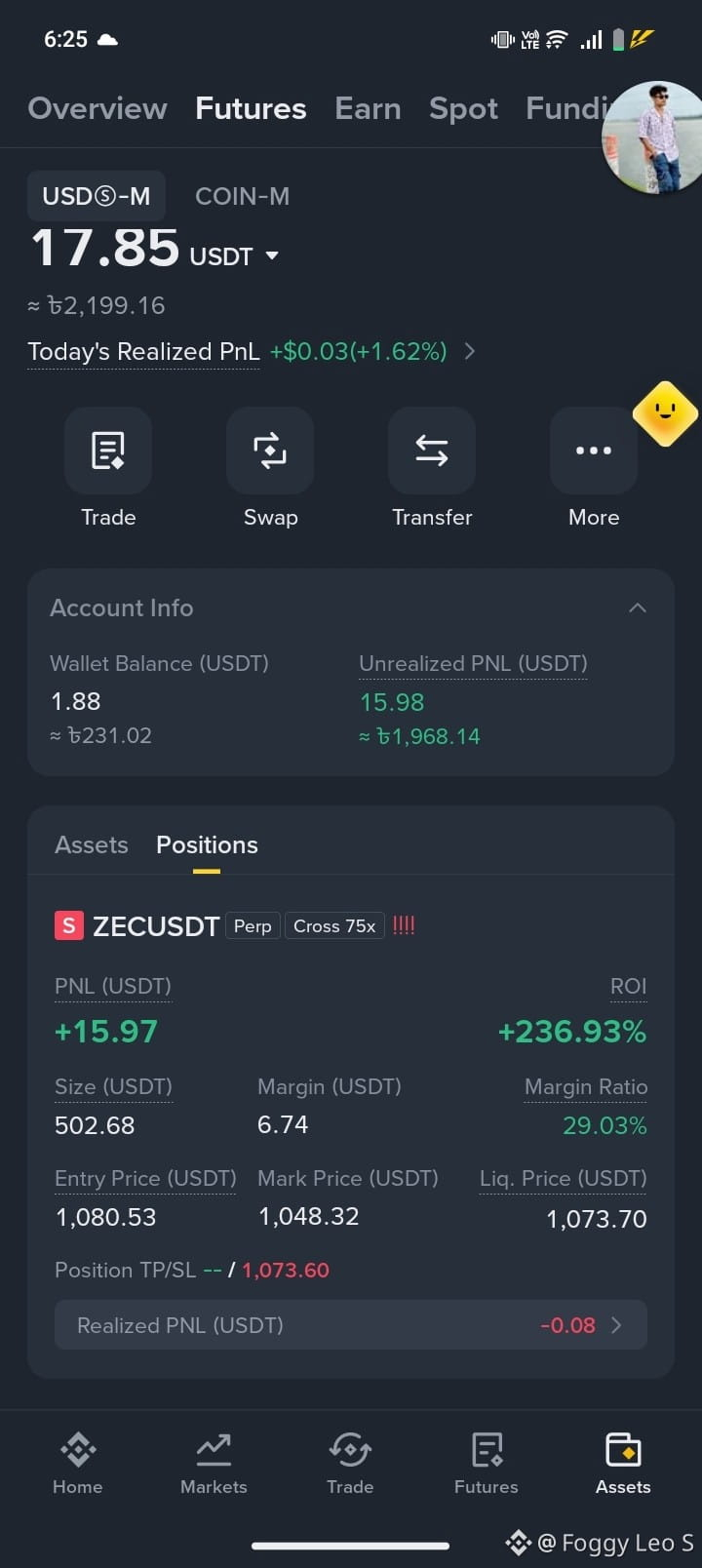This screenshot has width=702, height=1568.
Task: Switch to the Assets sub-tab
Action: tap(92, 844)
